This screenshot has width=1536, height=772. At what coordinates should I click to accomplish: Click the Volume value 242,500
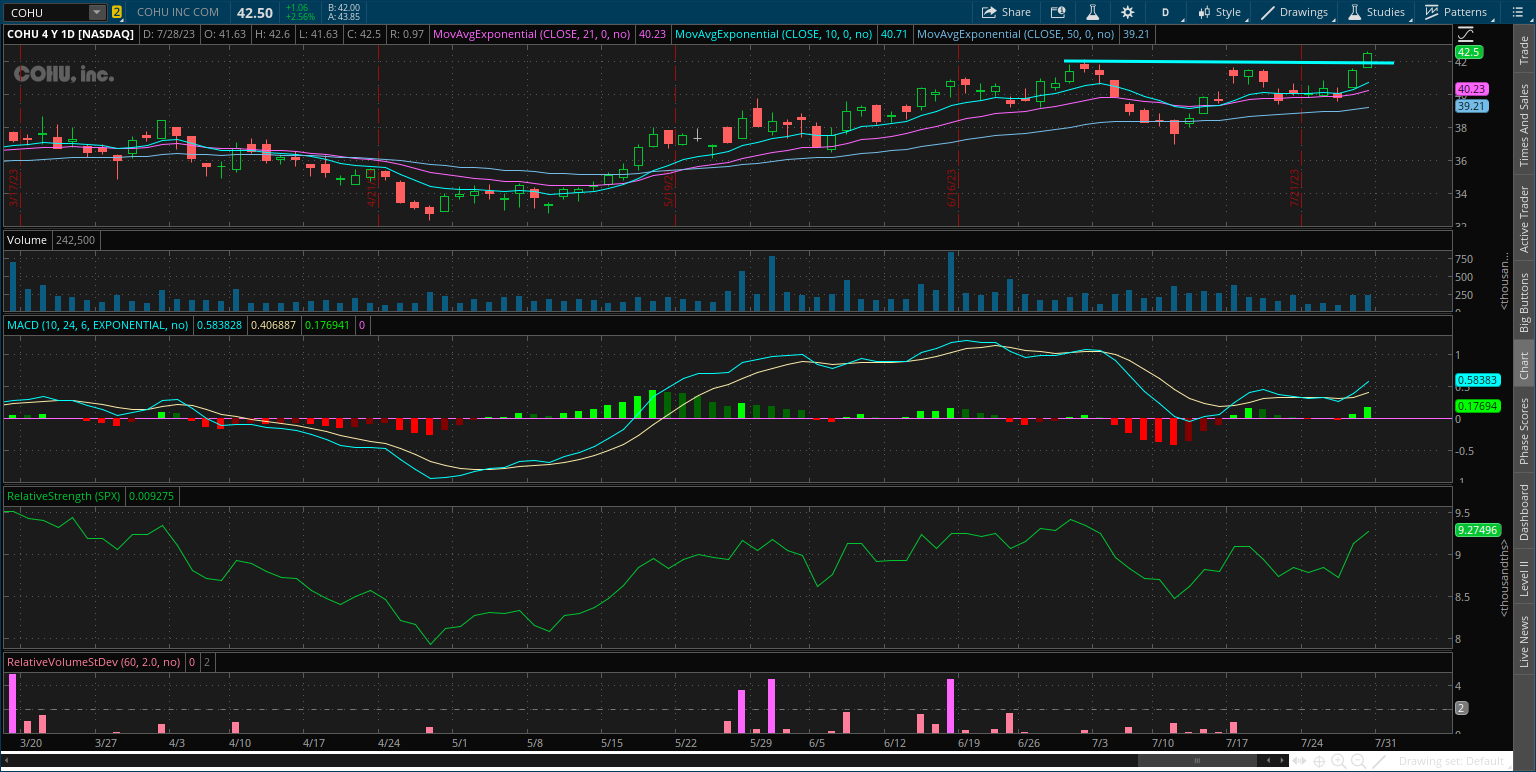75,240
